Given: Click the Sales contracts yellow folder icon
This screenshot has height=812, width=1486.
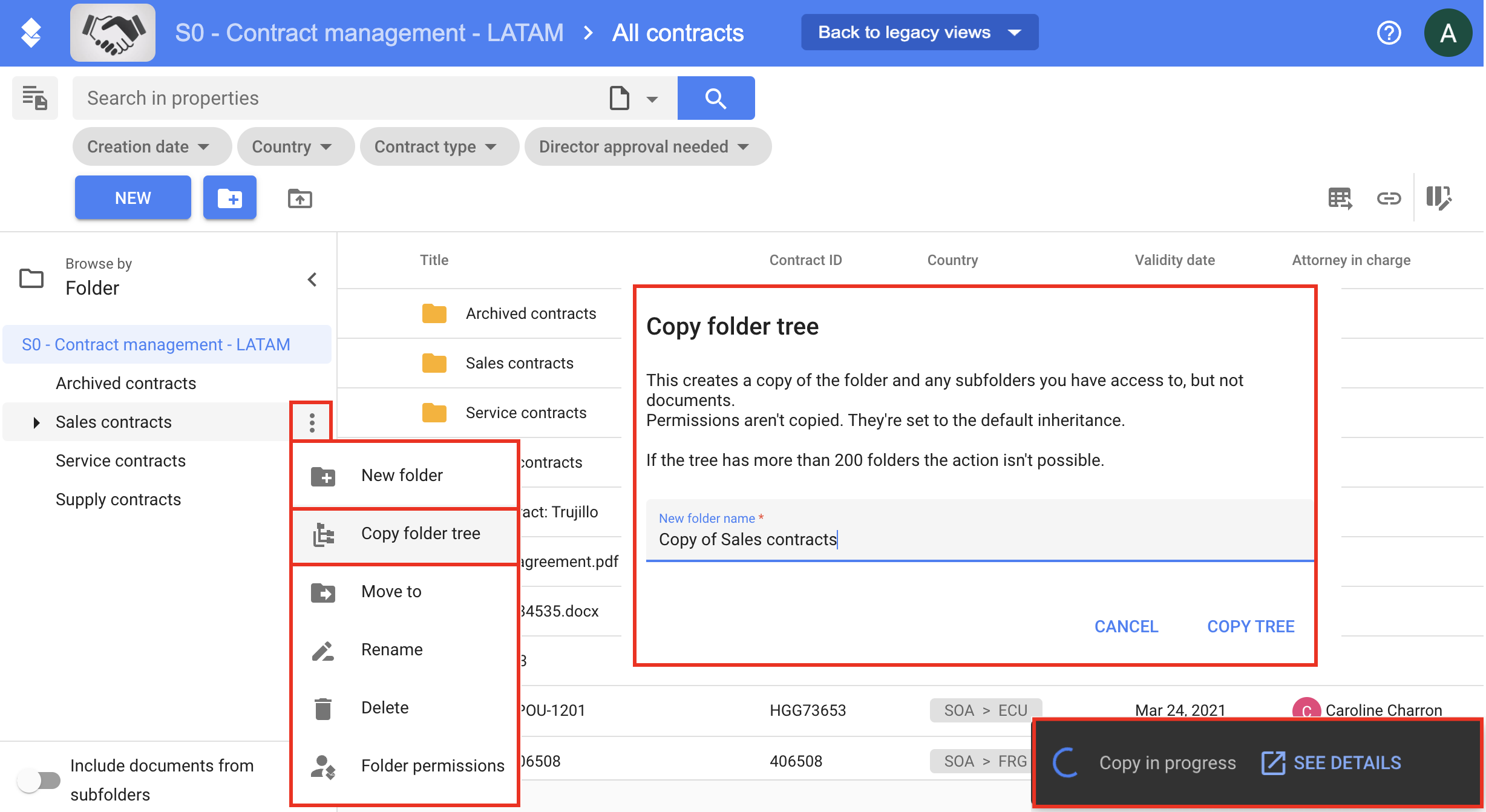Looking at the screenshot, I should coord(434,363).
